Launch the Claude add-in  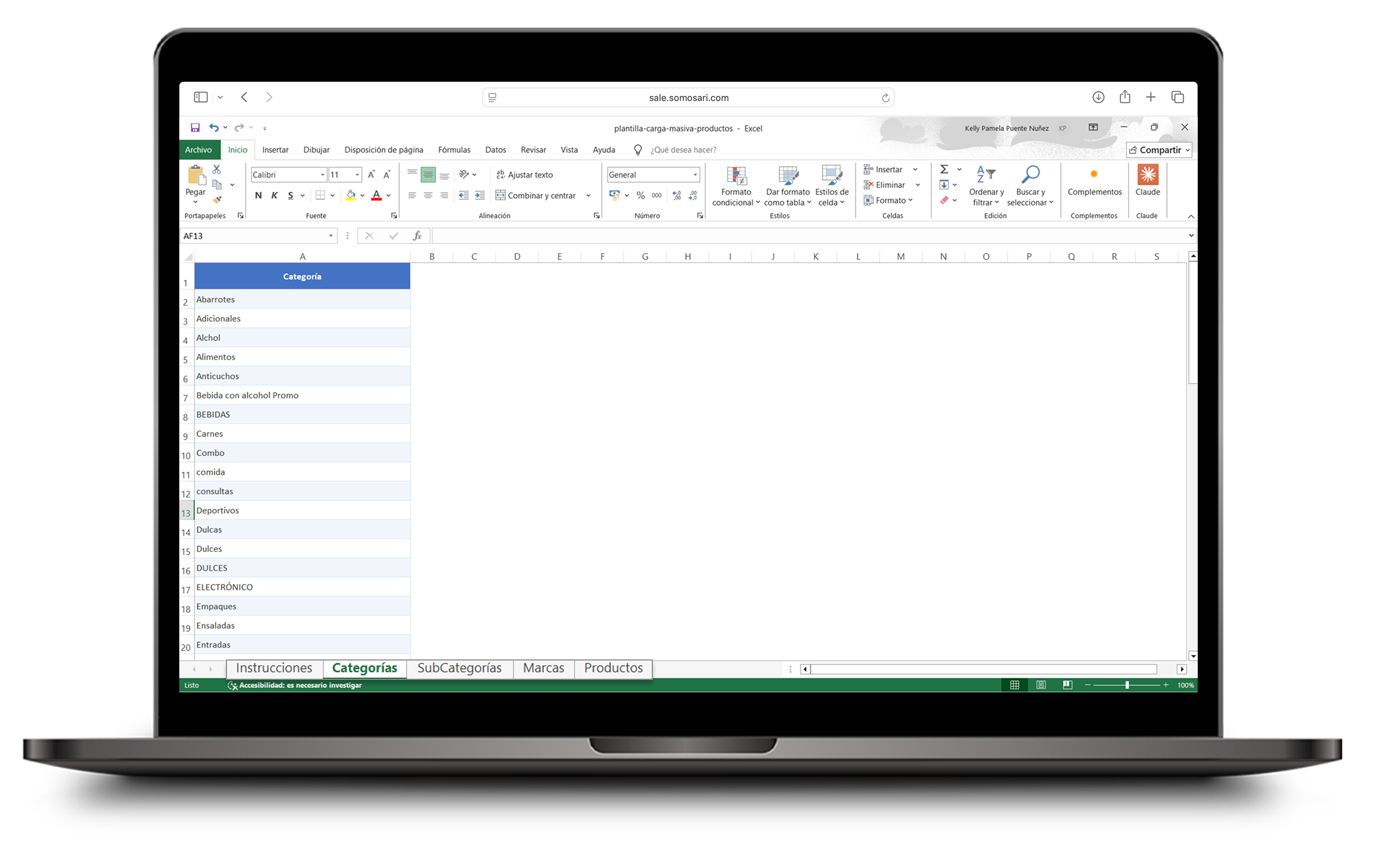tap(1148, 180)
